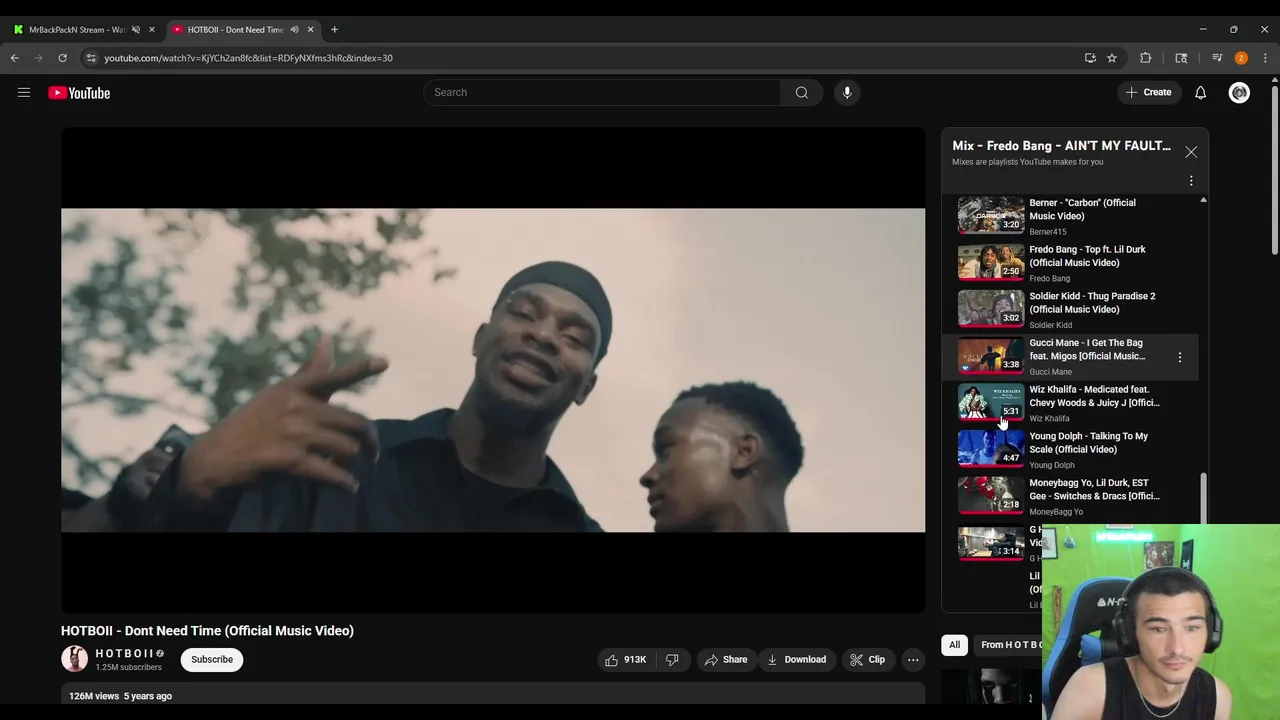Focus the YouTube search box

pyautogui.click(x=602, y=93)
